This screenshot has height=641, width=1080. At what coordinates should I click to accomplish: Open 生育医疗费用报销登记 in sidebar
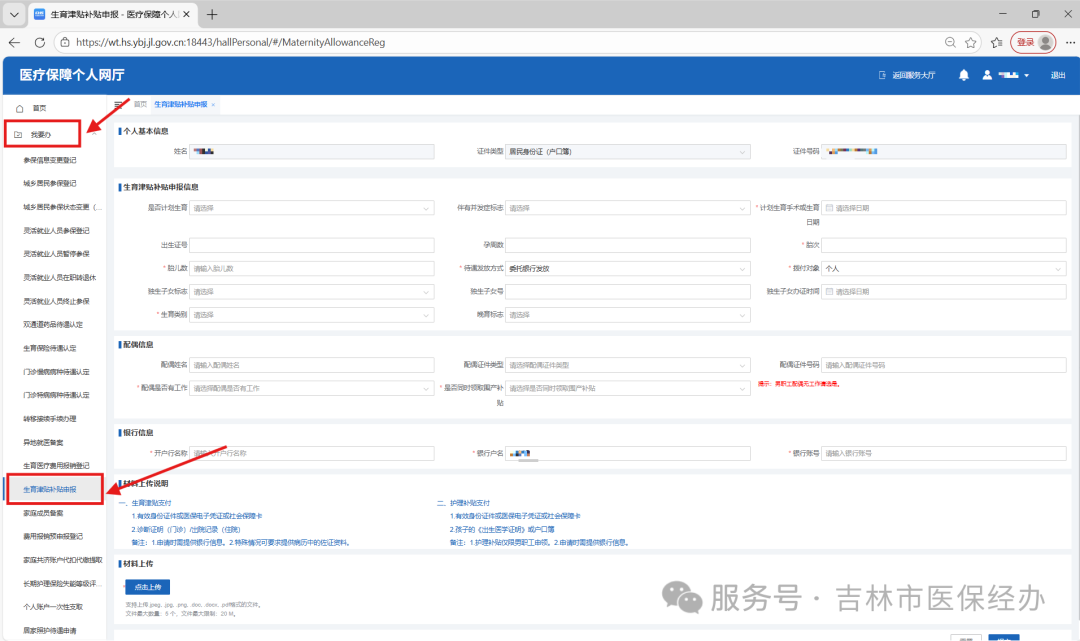pyautogui.click(x=56, y=466)
